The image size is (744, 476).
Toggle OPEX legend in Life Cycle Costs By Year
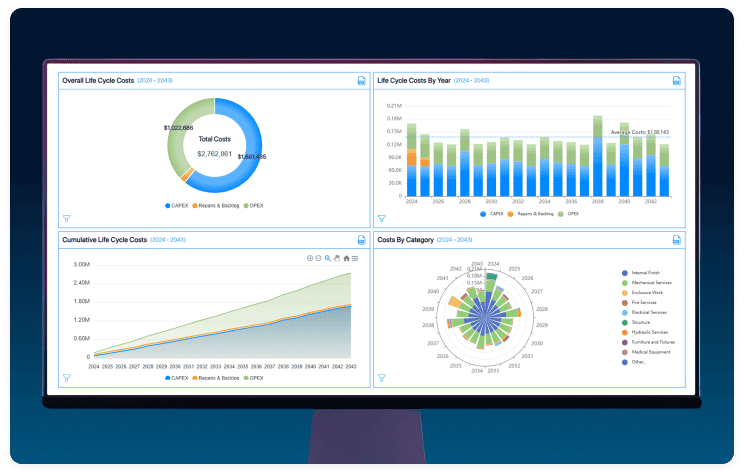pos(568,214)
